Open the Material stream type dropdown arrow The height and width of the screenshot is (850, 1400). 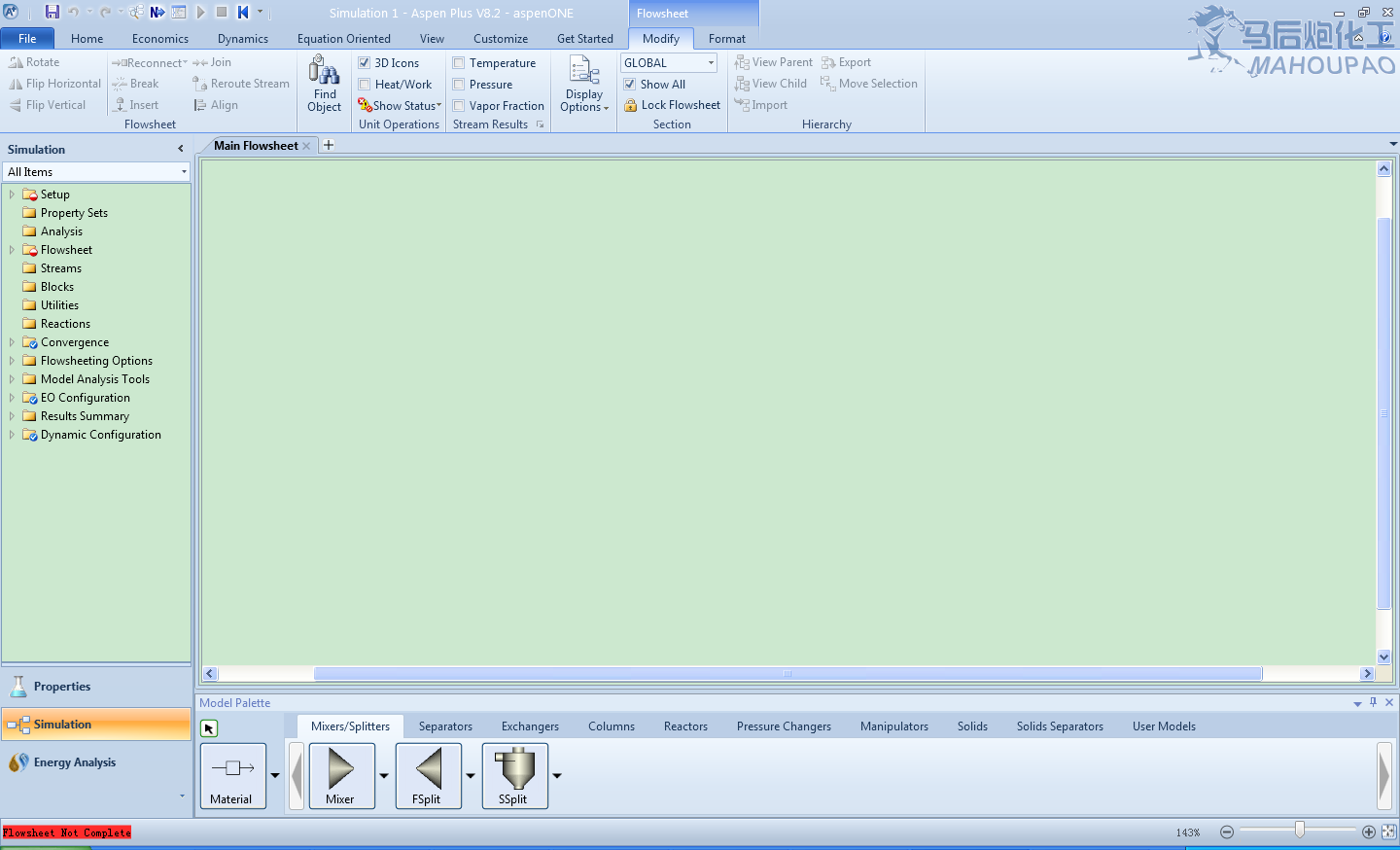(275, 776)
